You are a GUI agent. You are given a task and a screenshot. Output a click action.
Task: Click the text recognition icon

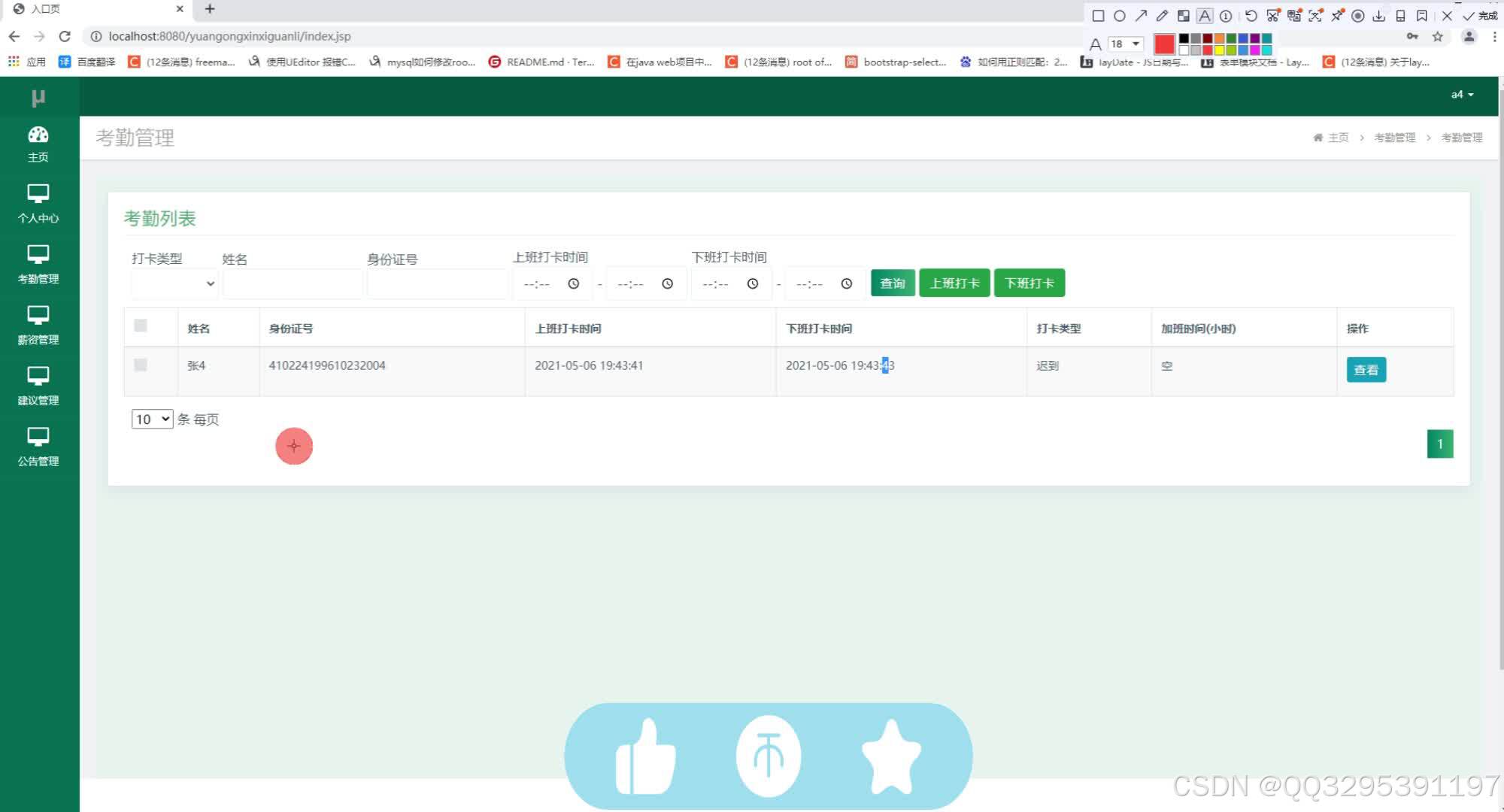pos(1315,16)
